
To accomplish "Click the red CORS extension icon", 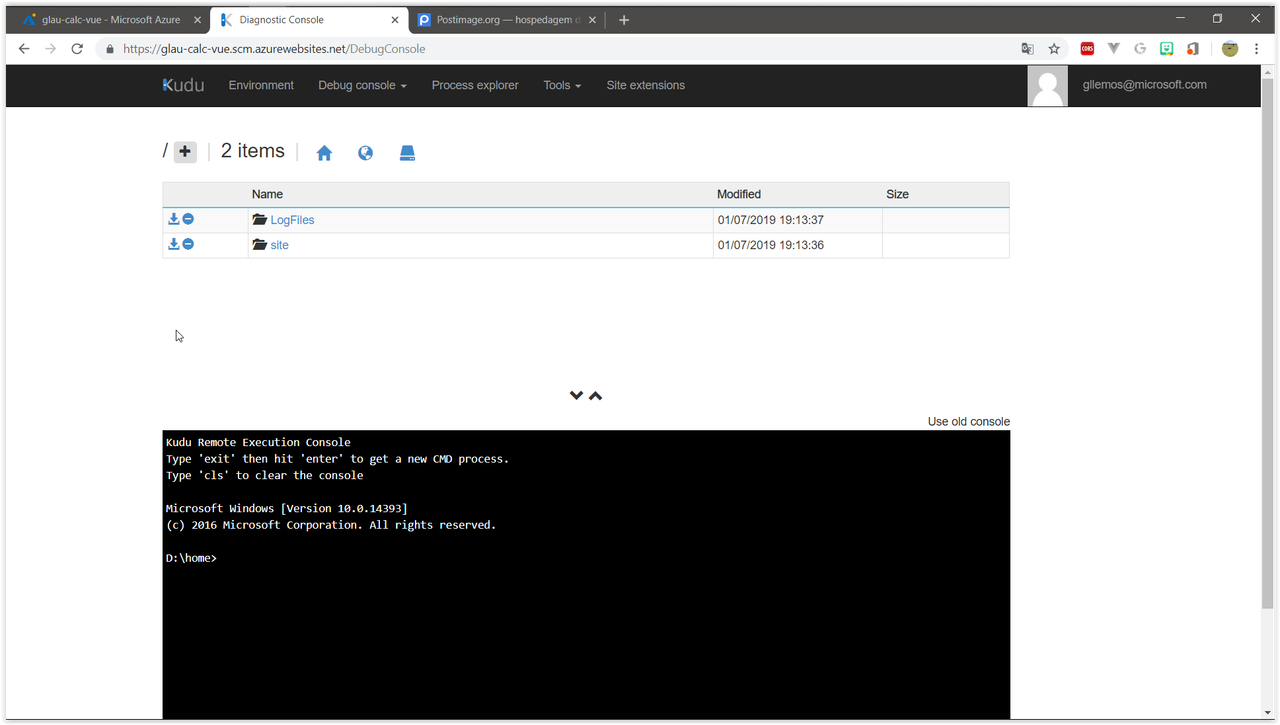I will click(1088, 49).
